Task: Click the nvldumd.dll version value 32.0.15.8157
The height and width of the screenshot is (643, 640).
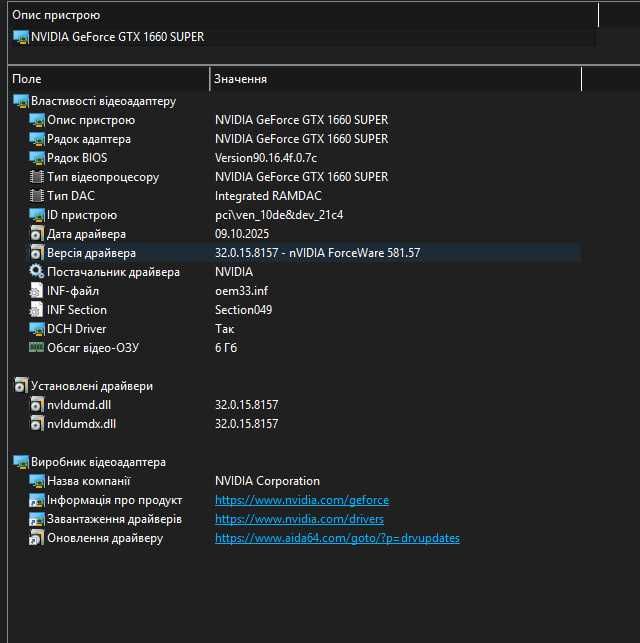Action: tap(246, 405)
